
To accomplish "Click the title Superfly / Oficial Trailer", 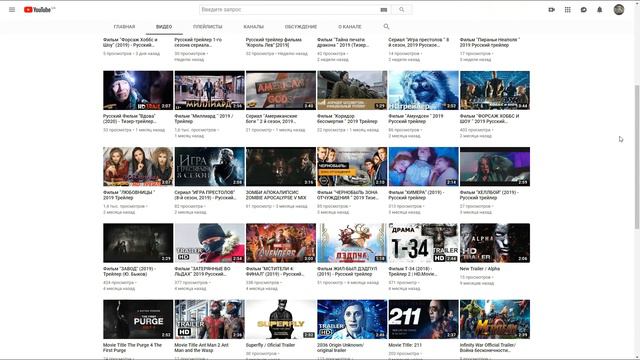I will (x=270, y=345).
